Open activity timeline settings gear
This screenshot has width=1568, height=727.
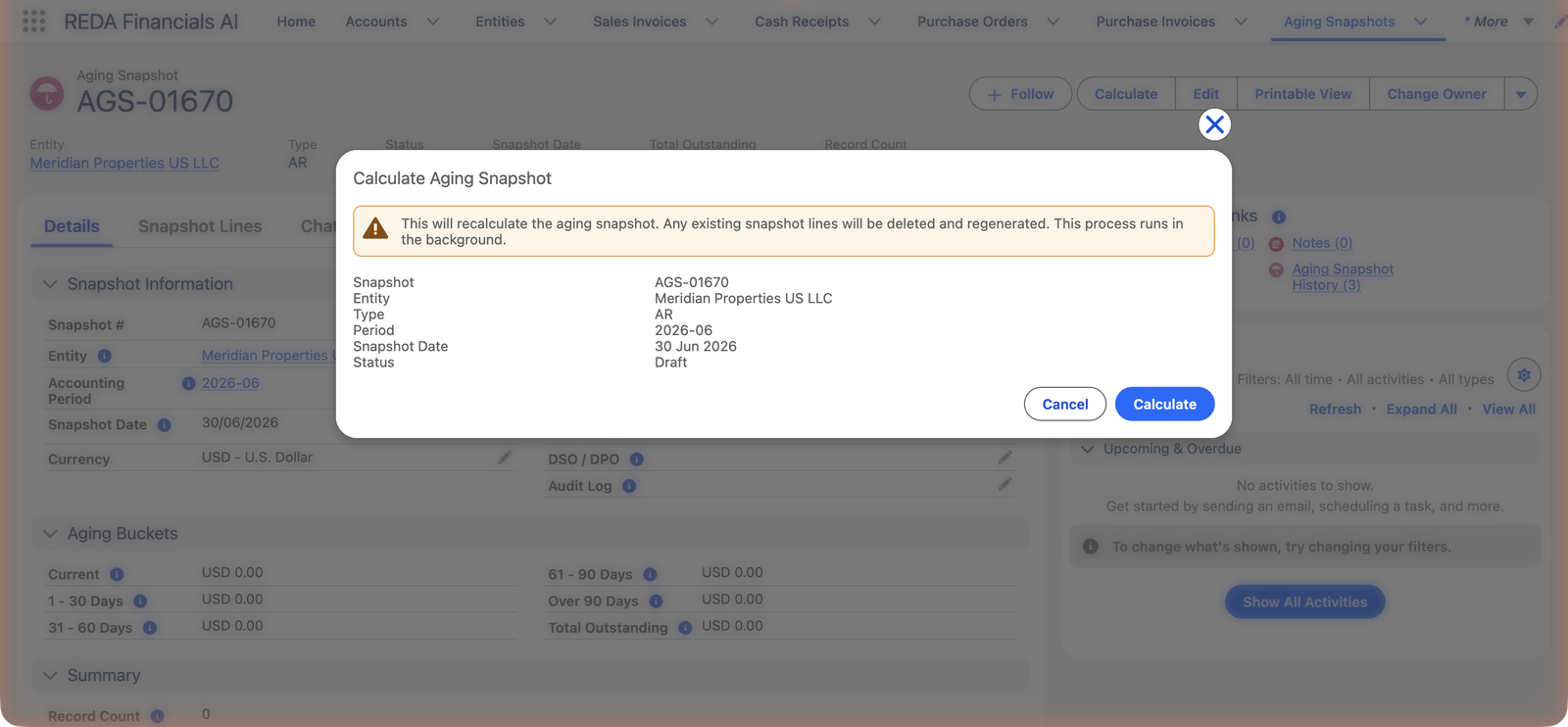[1524, 374]
